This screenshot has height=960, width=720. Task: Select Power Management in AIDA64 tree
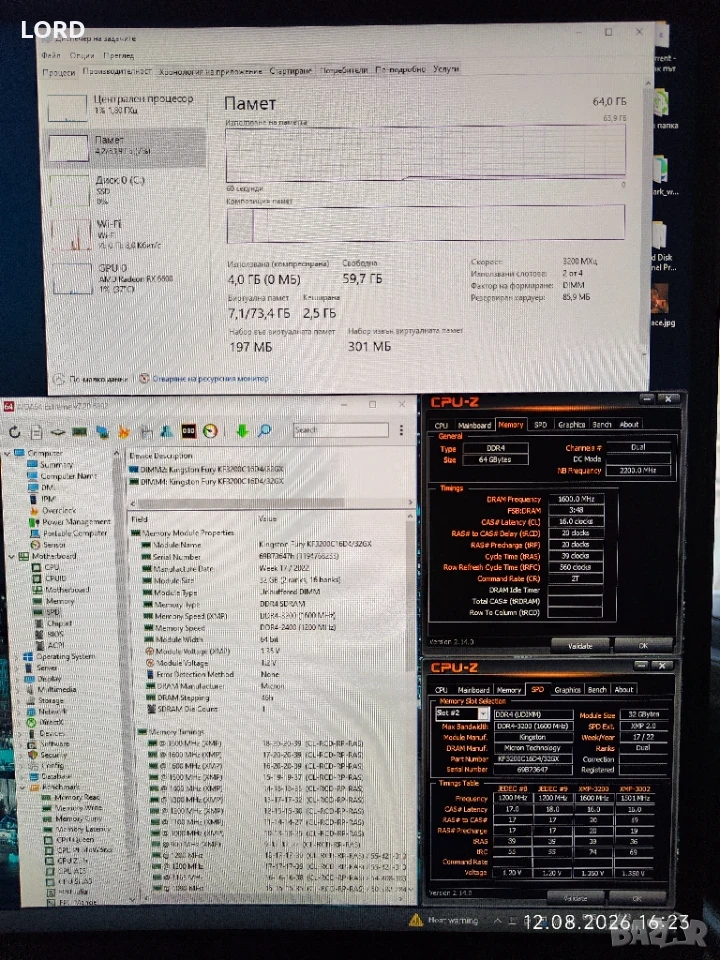[77, 522]
